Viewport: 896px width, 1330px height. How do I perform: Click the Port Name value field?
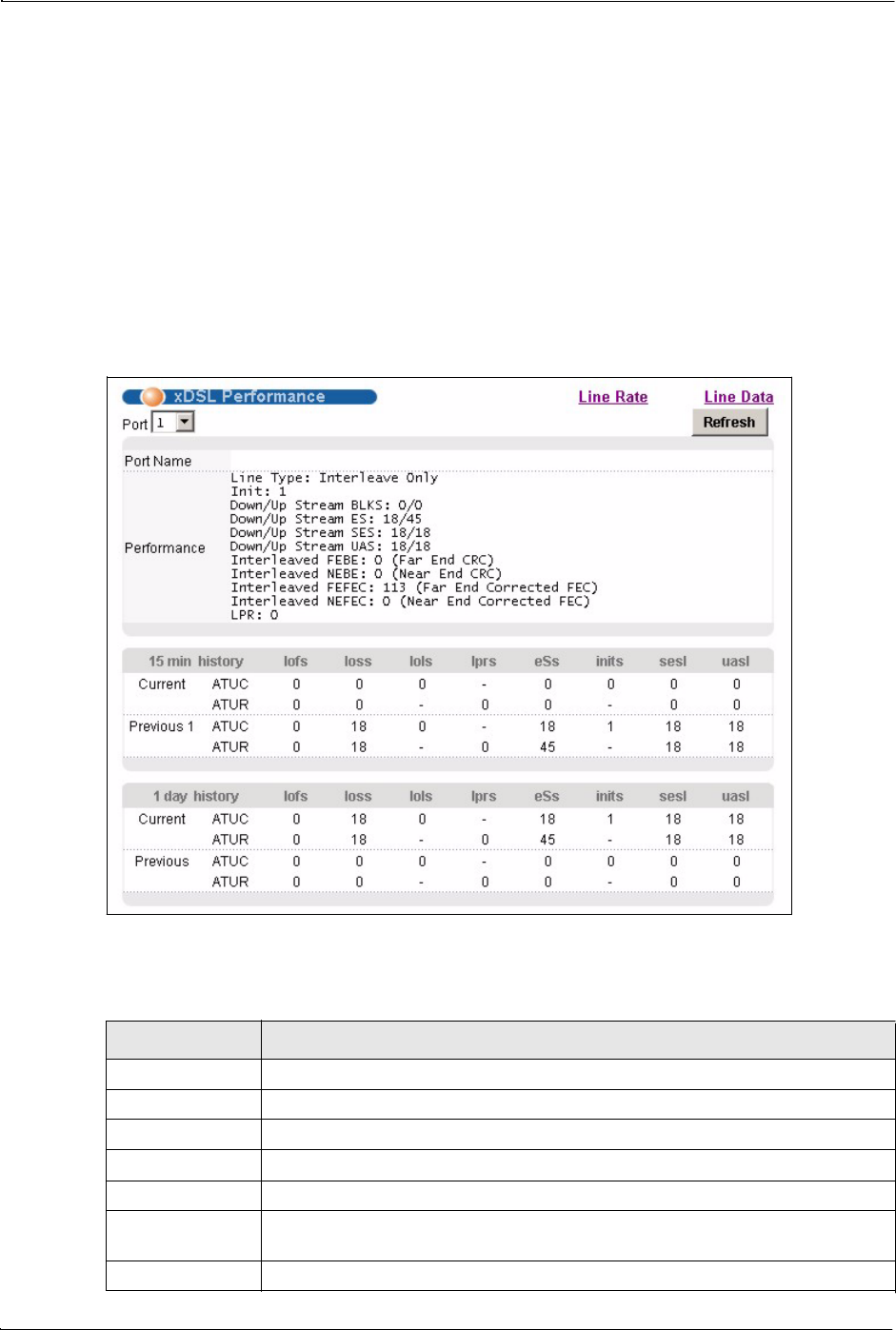click(x=501, y=461)
